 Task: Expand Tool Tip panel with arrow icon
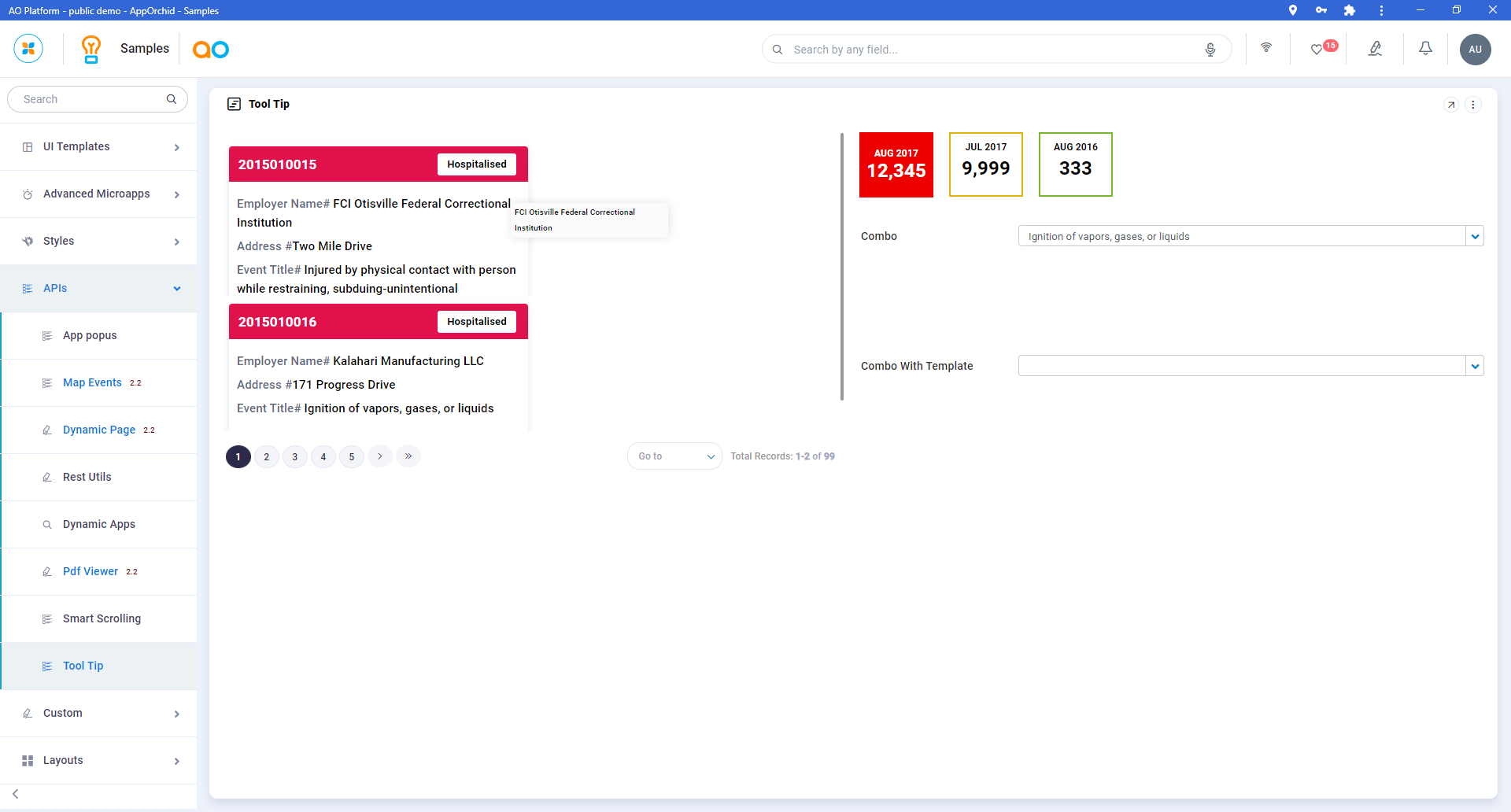pos(1451,105)
